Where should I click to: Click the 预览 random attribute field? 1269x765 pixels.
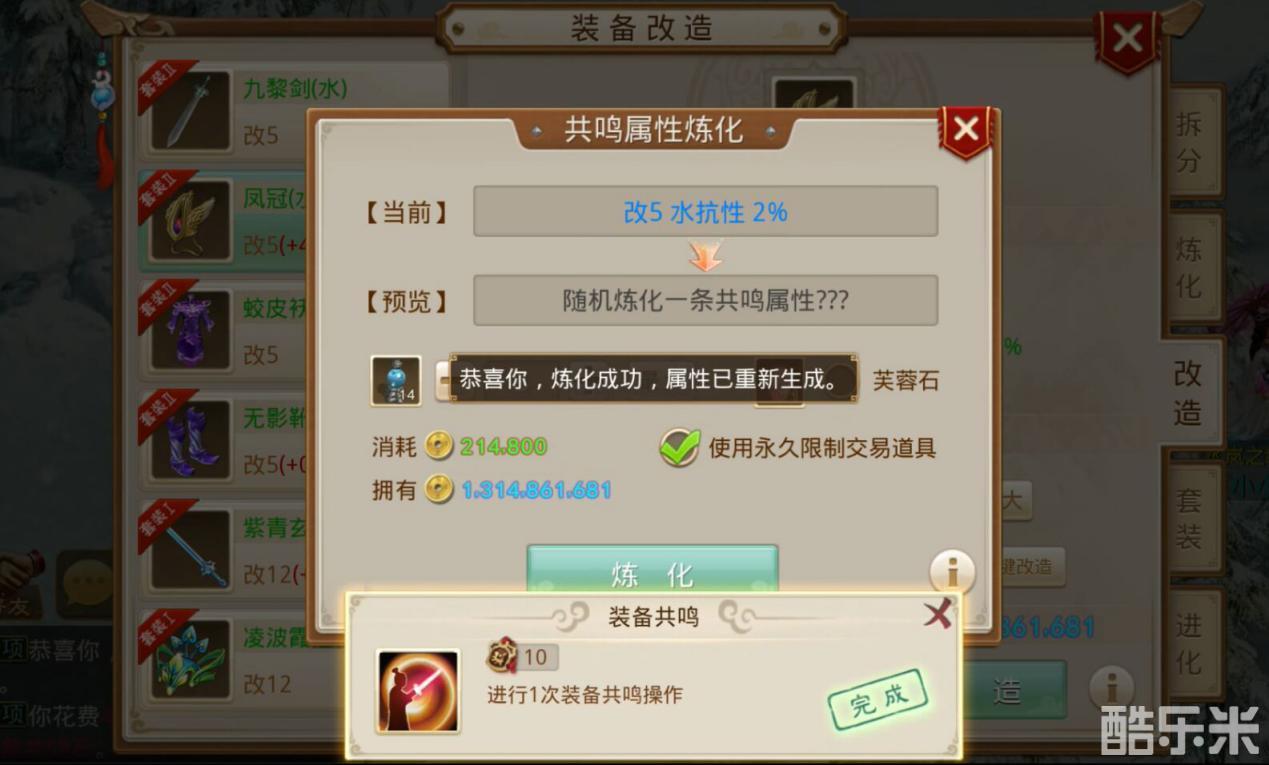(x=705, y=300)
